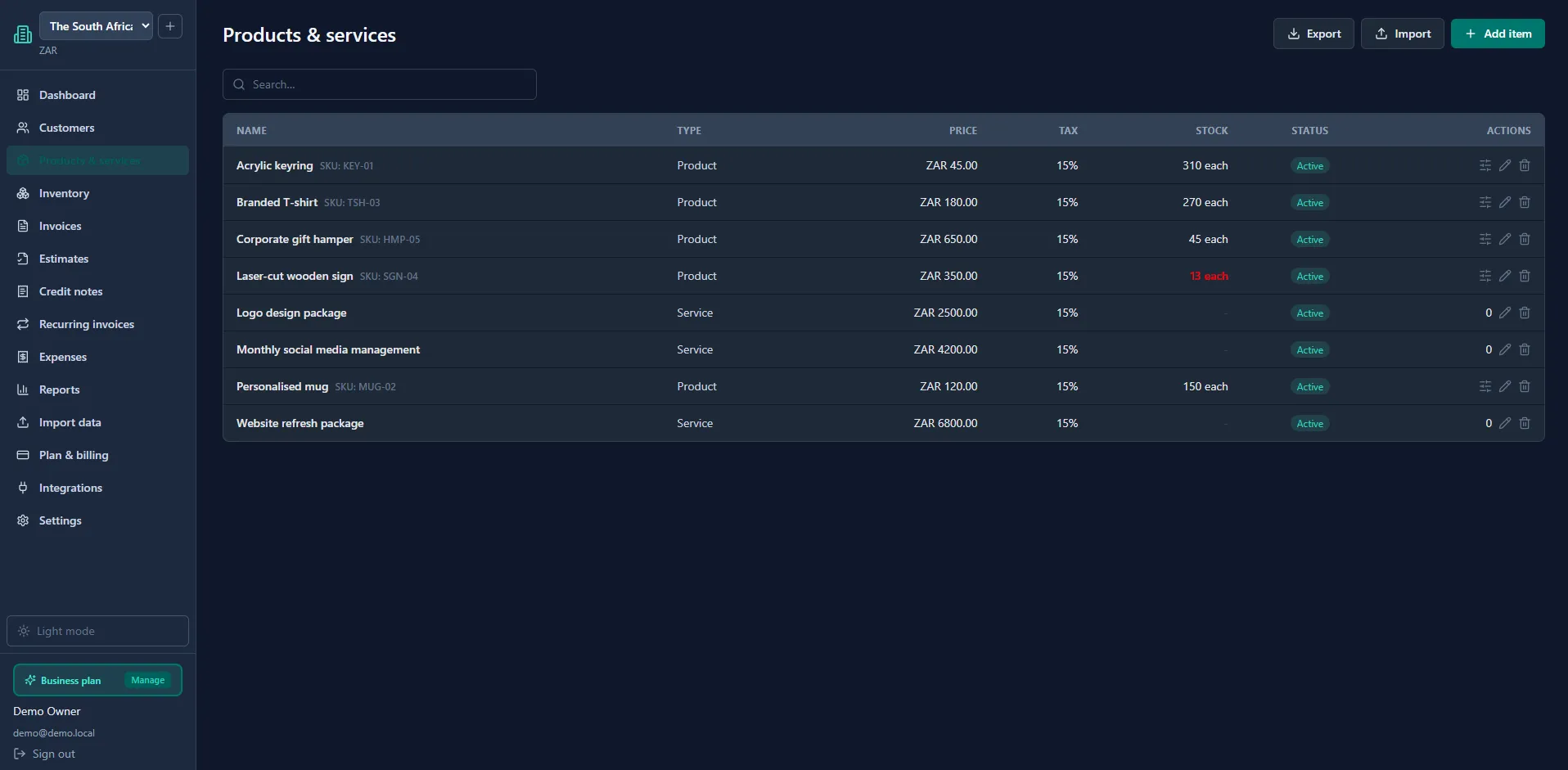1568x770 pixels.
Task: Click Manage on Business plan
Action: click(148, 680)
